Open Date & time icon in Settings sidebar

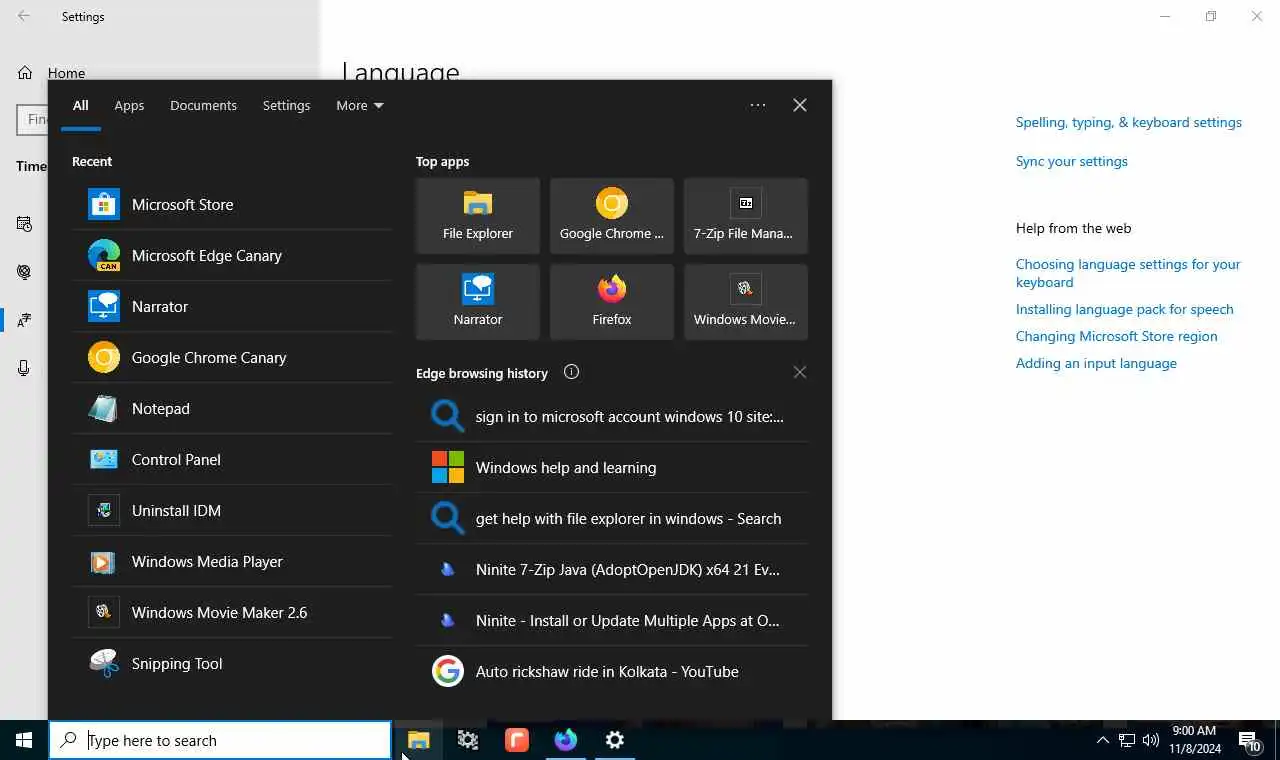pyautogui.click(x=24, y=224)
